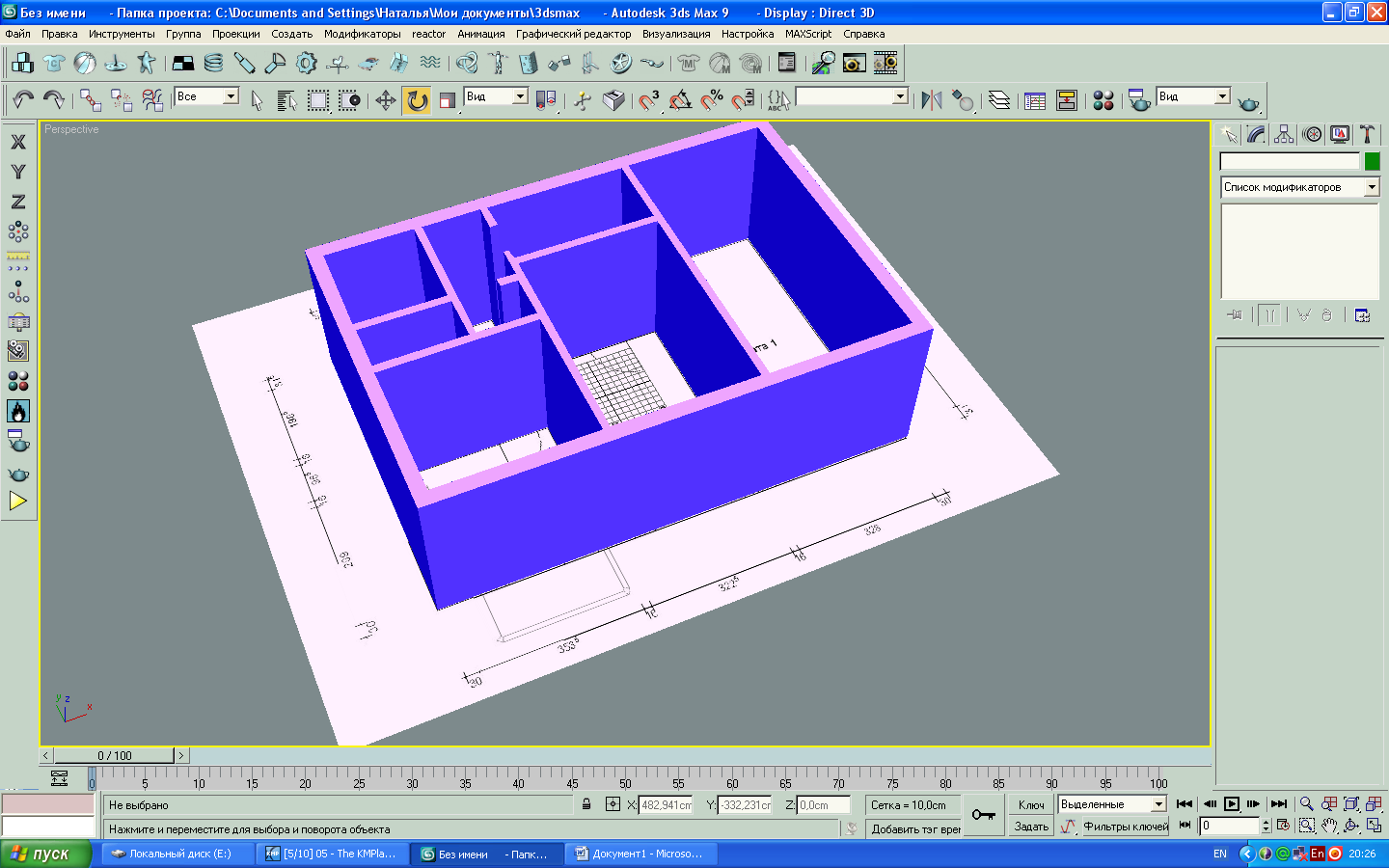Click the '0 / 100' time slider

point(114,756)
